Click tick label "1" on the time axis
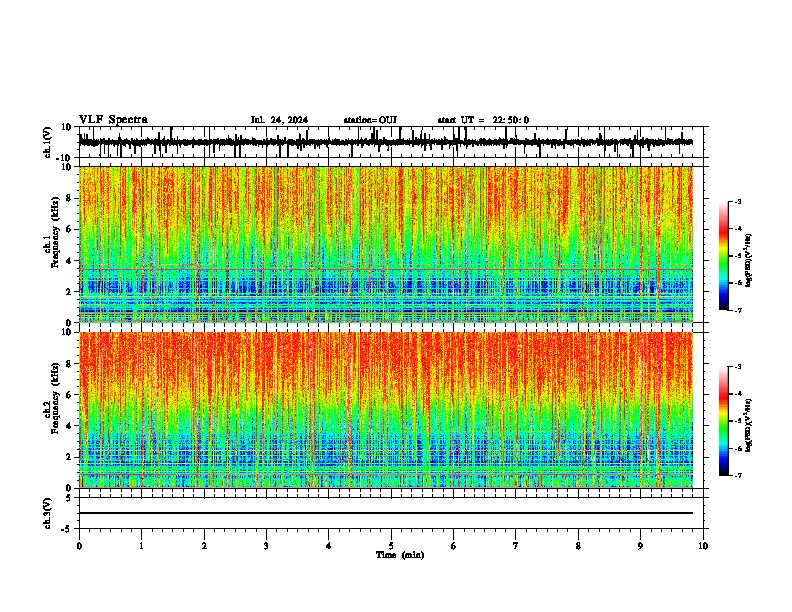The height and width of the screenshot is (612, 792). (x=141, y=546)
